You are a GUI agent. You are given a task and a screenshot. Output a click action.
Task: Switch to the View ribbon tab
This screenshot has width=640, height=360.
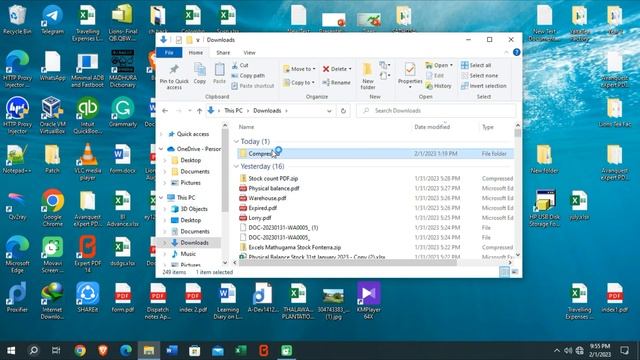click(249, 53)
